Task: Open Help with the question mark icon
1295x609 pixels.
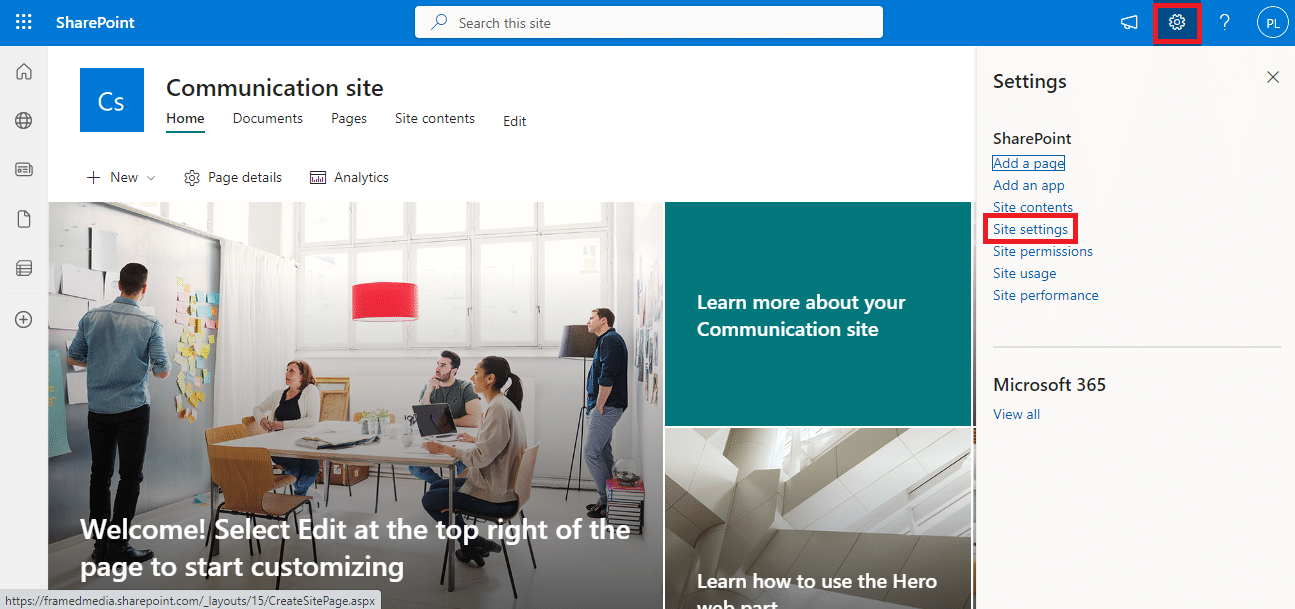Action: [1224, 22]
